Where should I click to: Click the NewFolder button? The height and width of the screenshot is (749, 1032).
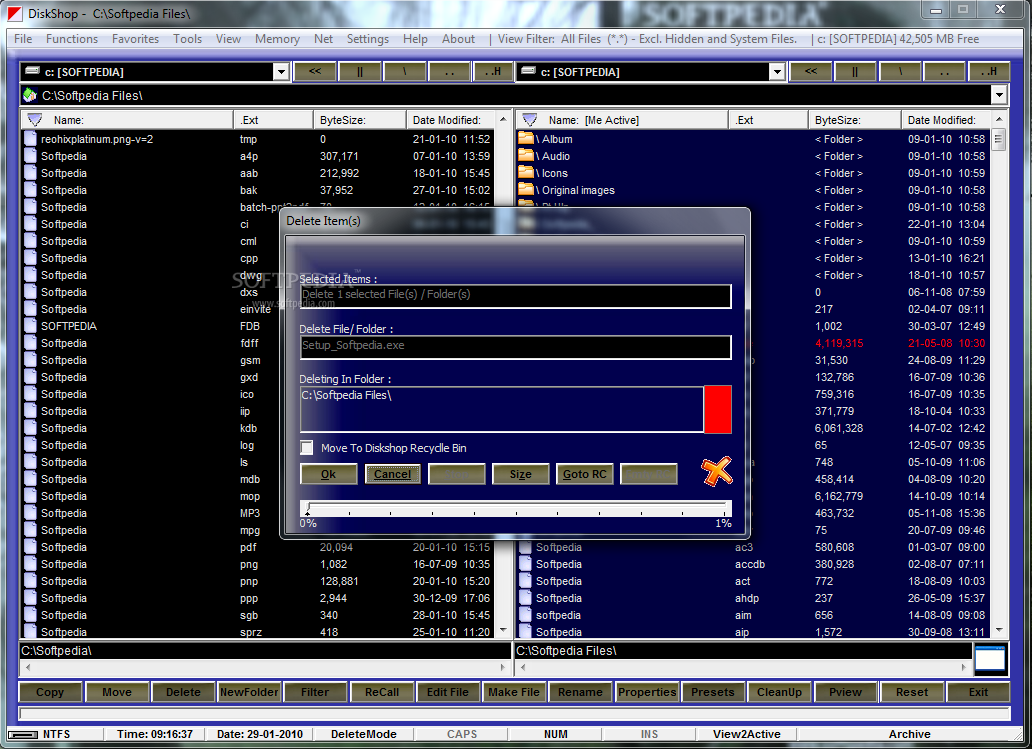coord(249,692)
